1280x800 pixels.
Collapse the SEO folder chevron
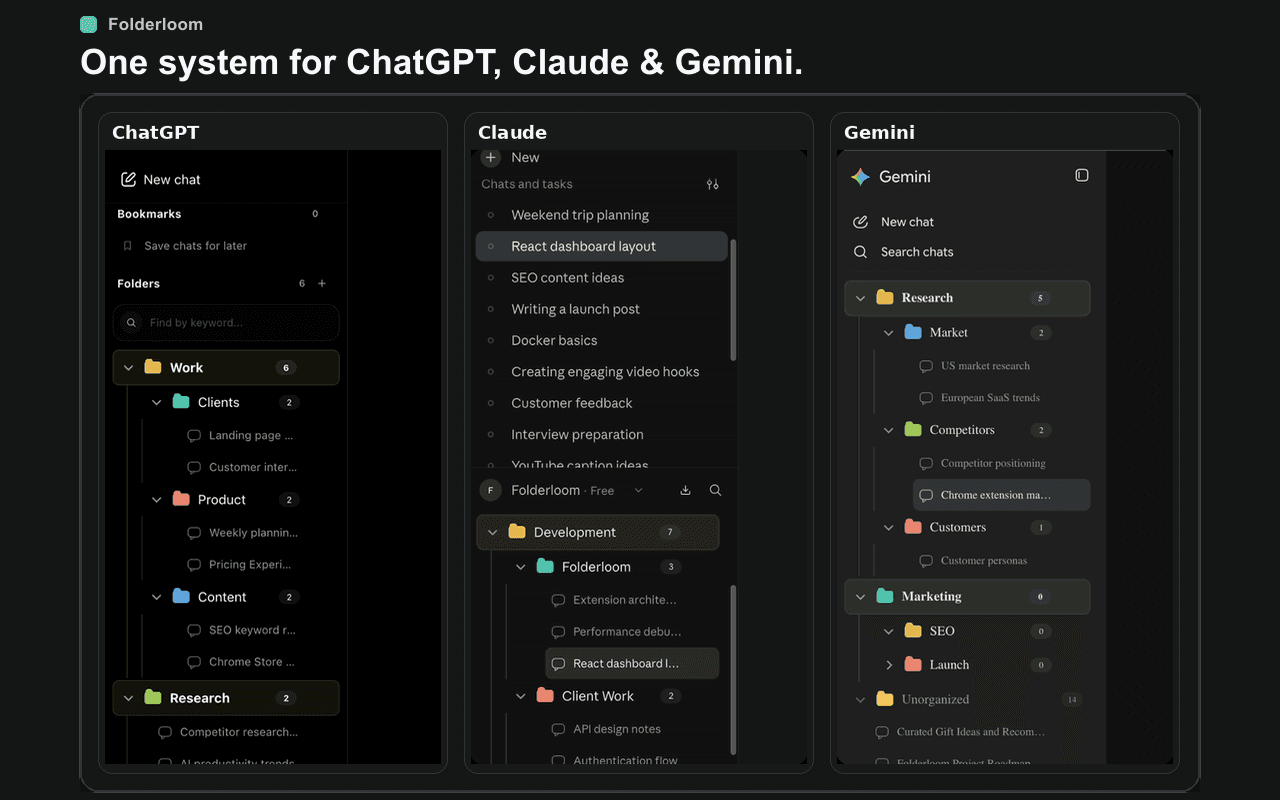point(888,631)
